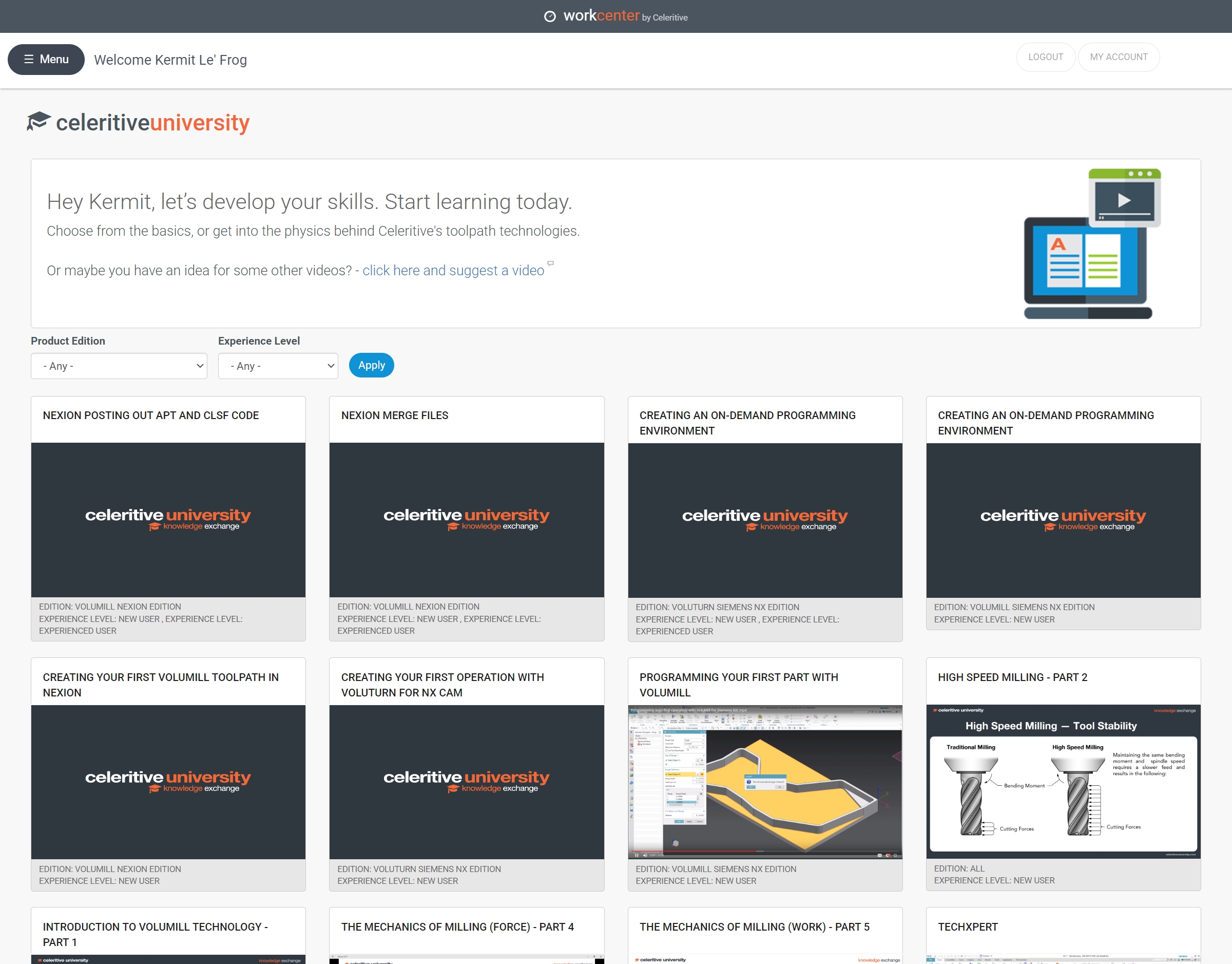Click the workcenter logo in header
The height and width of the screenshot is (964, 1232).
click(615, 16)
